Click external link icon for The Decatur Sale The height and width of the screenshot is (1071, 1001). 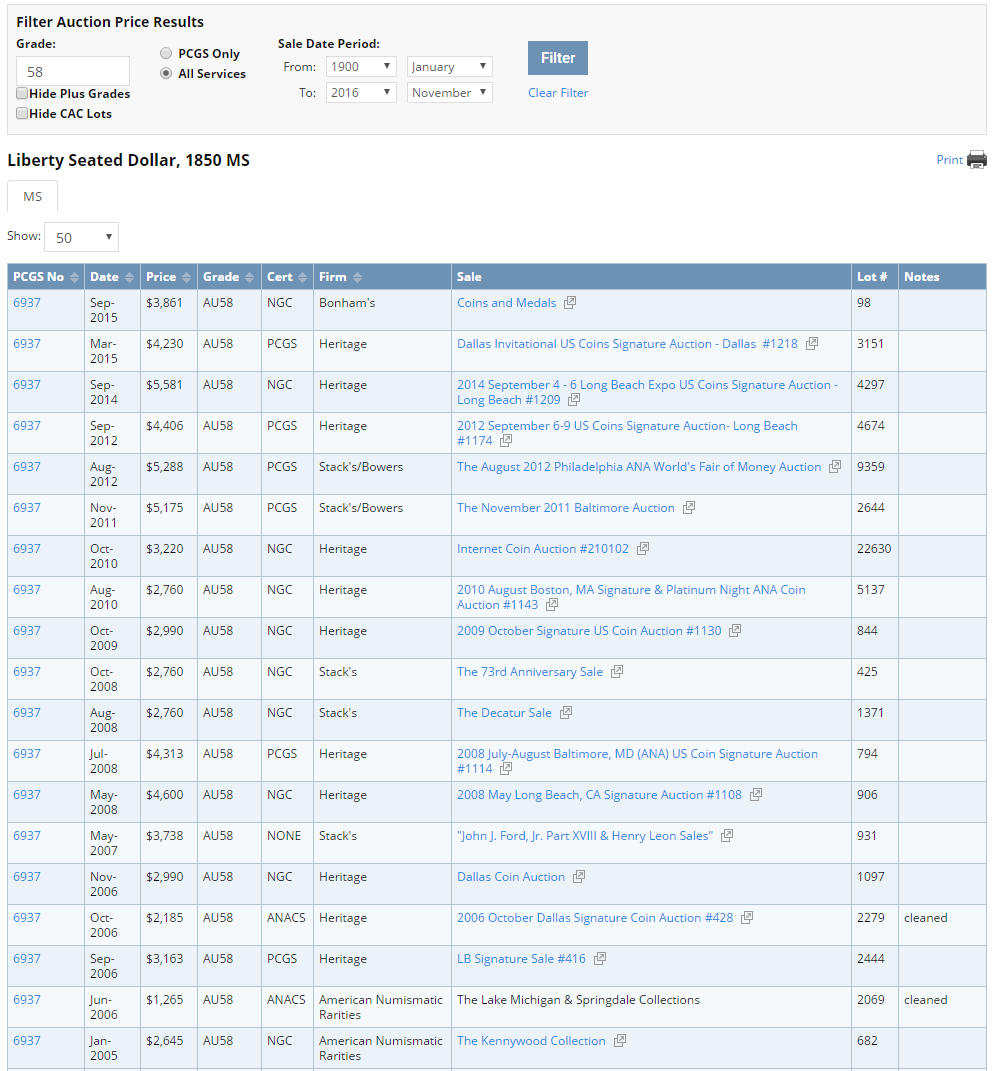565,712
